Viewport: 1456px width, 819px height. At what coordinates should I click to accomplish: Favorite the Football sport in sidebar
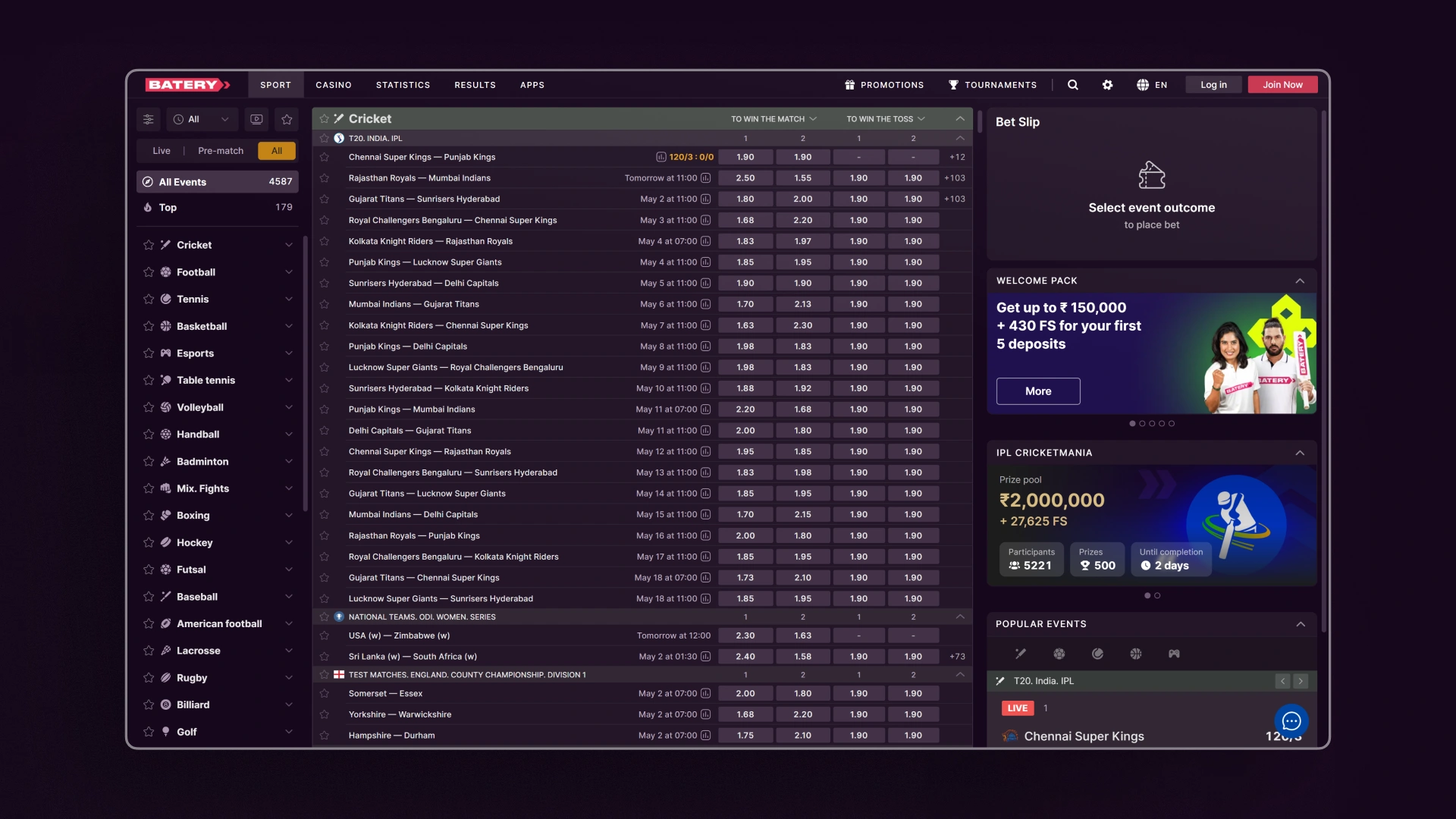149,272
